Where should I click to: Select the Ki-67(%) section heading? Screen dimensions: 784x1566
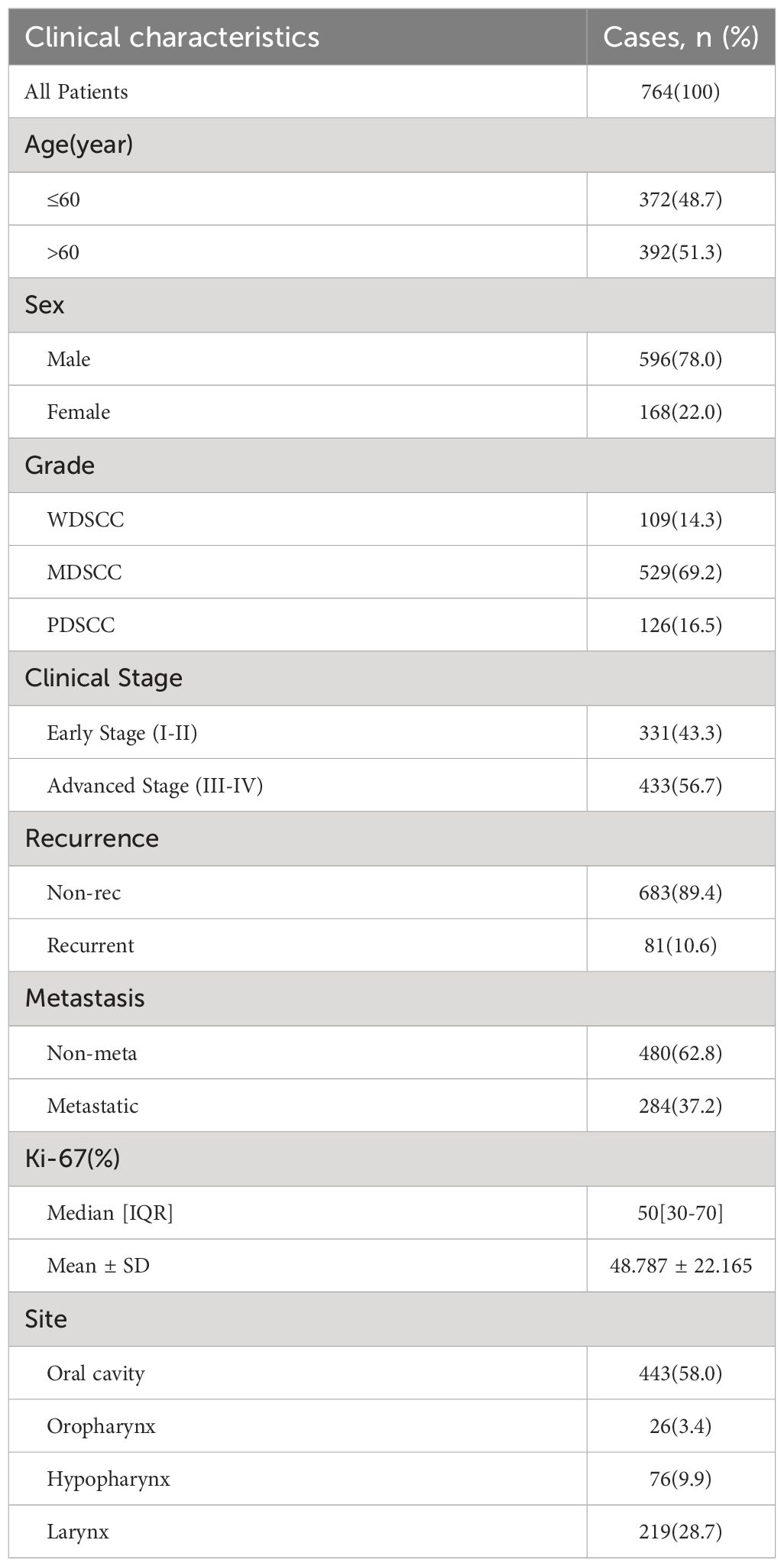72,1159
